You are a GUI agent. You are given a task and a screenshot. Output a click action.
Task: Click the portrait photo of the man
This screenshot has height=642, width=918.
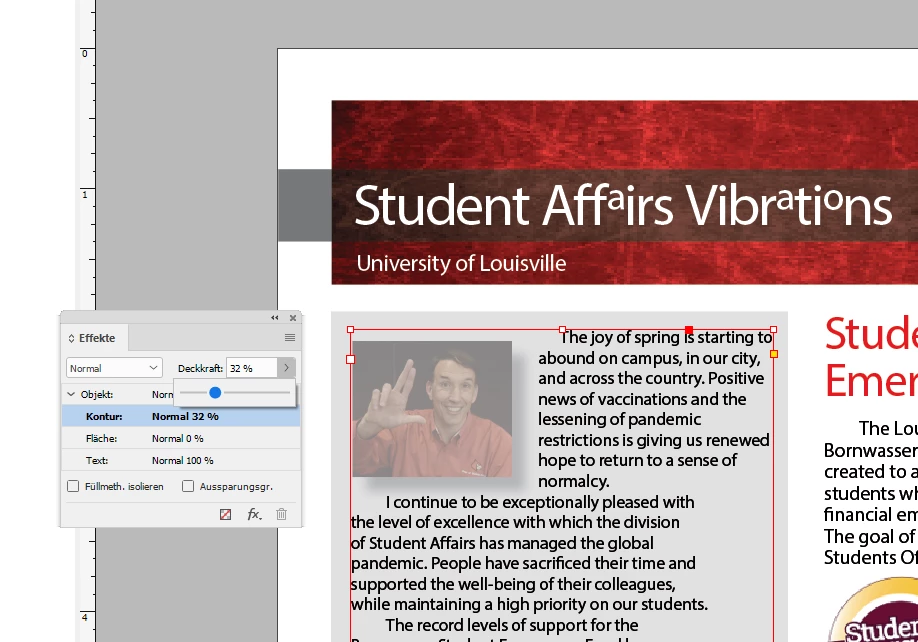click(x=432, y=409)
